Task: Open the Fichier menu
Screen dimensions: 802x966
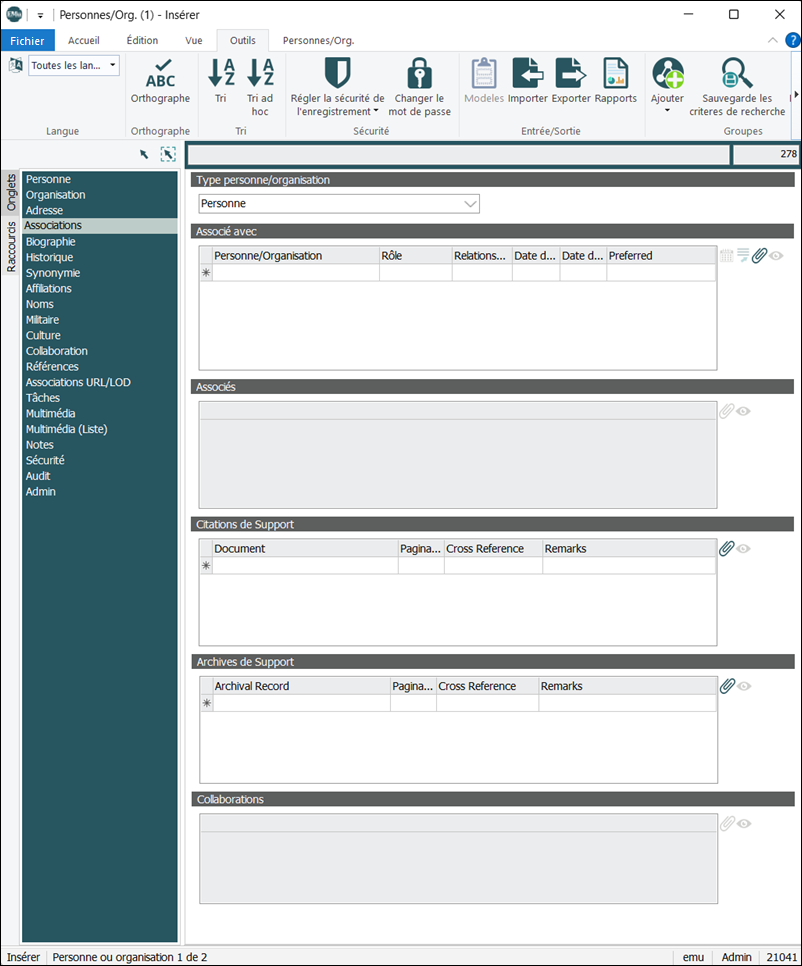Action: [x=28, y=41]
